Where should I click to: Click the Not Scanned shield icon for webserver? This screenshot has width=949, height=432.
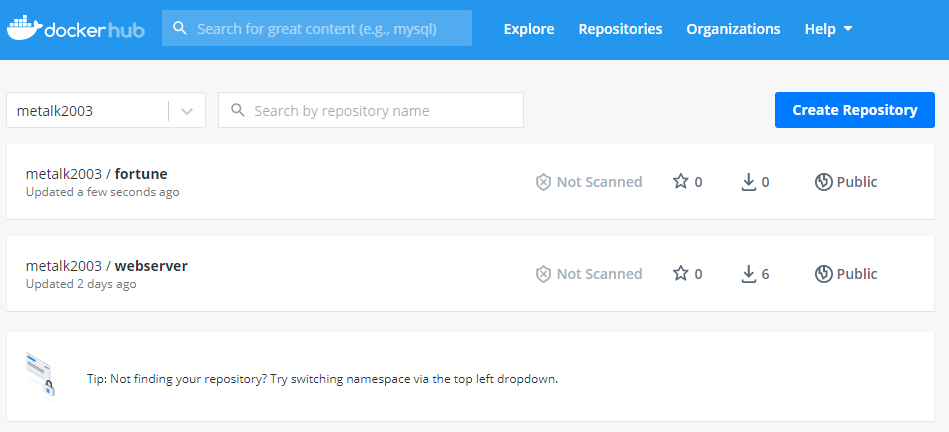(x=543, y=274)
